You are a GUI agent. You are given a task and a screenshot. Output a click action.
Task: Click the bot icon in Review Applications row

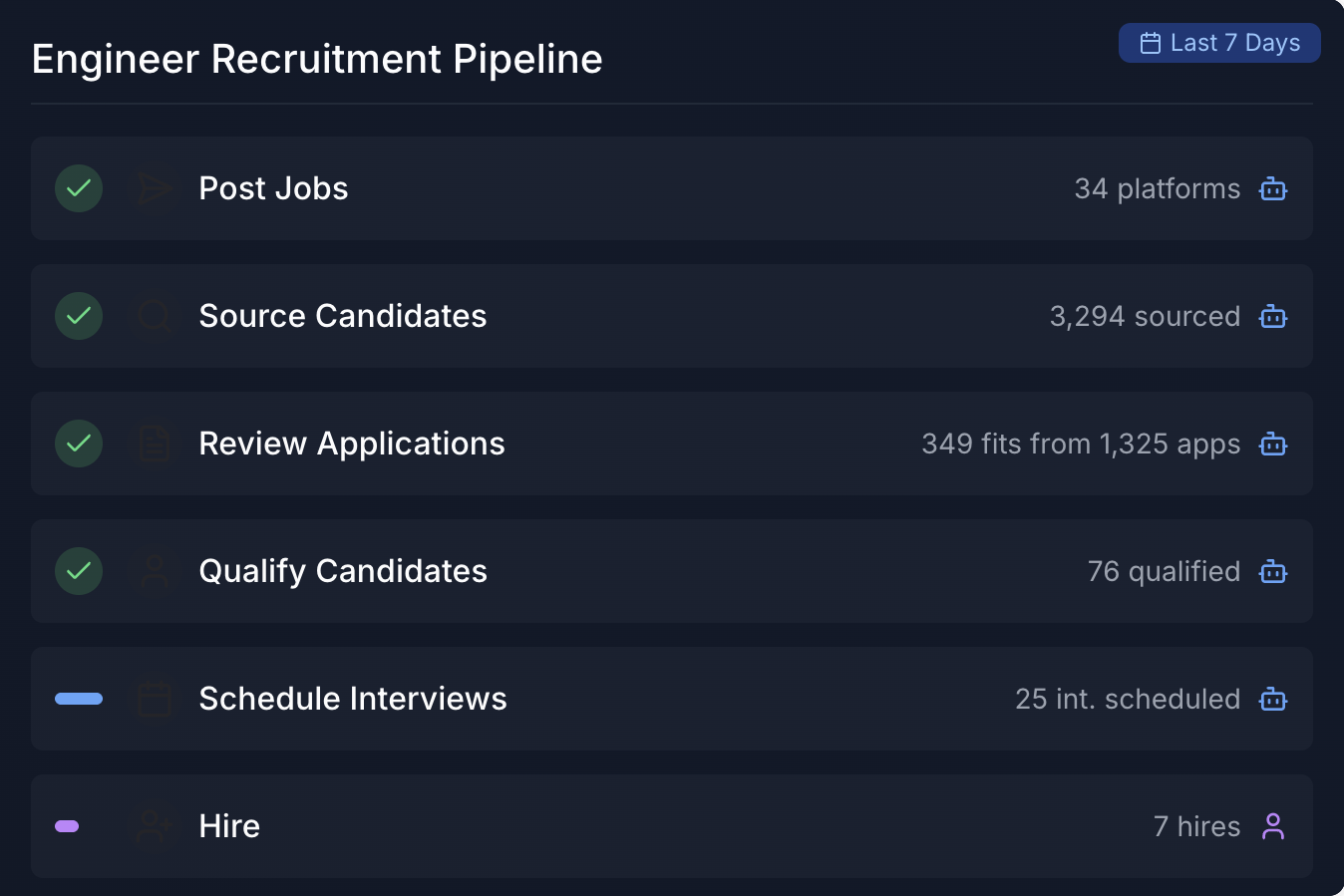click(x=1272, y=444)
